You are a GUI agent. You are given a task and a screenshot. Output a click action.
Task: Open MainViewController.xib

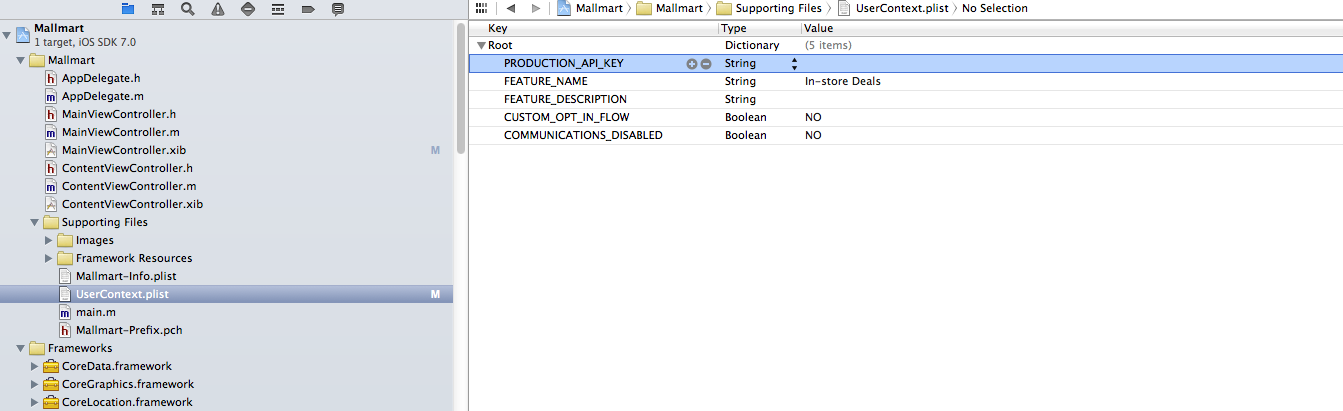coord(124,150)
